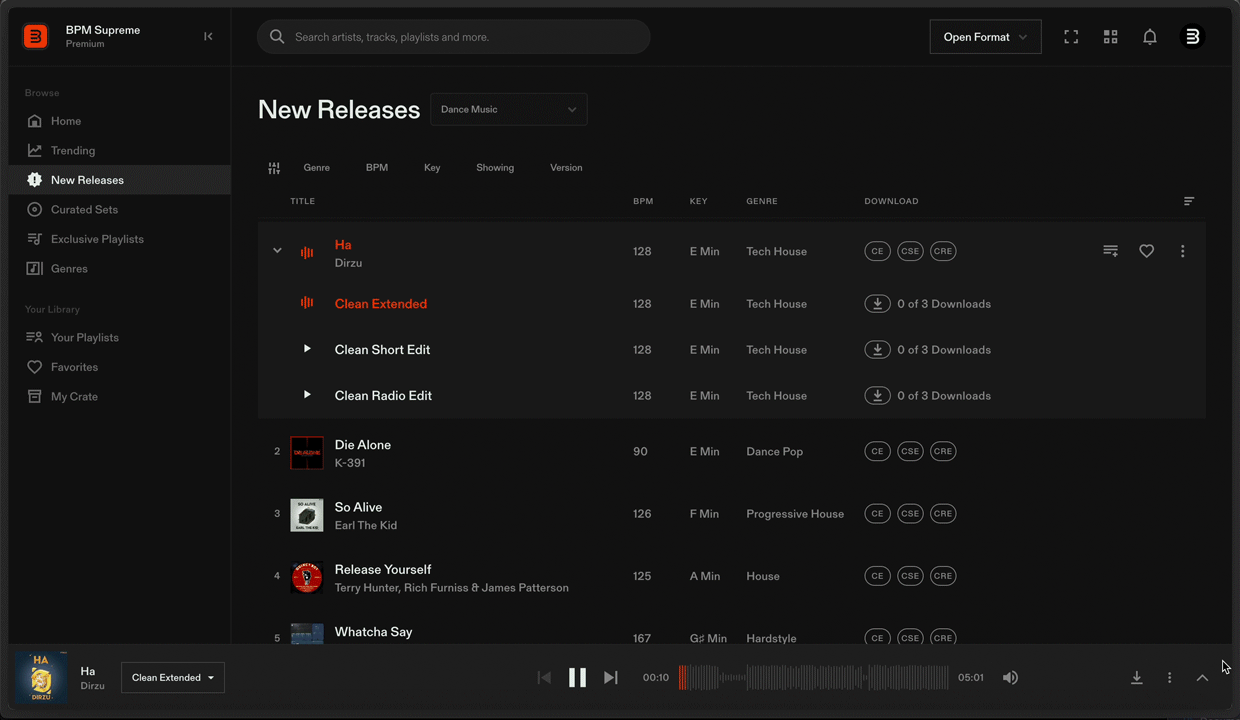Click the CRE badge for Release Yourself
1240x720 pixels.
(943, 576)
